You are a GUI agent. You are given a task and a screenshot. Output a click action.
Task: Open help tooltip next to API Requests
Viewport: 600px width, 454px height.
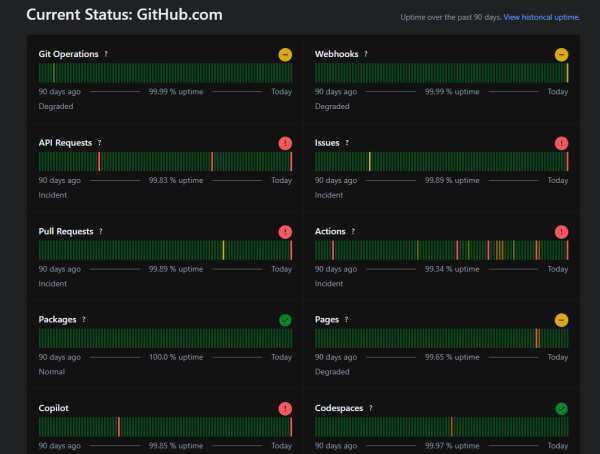coord(99,143)
